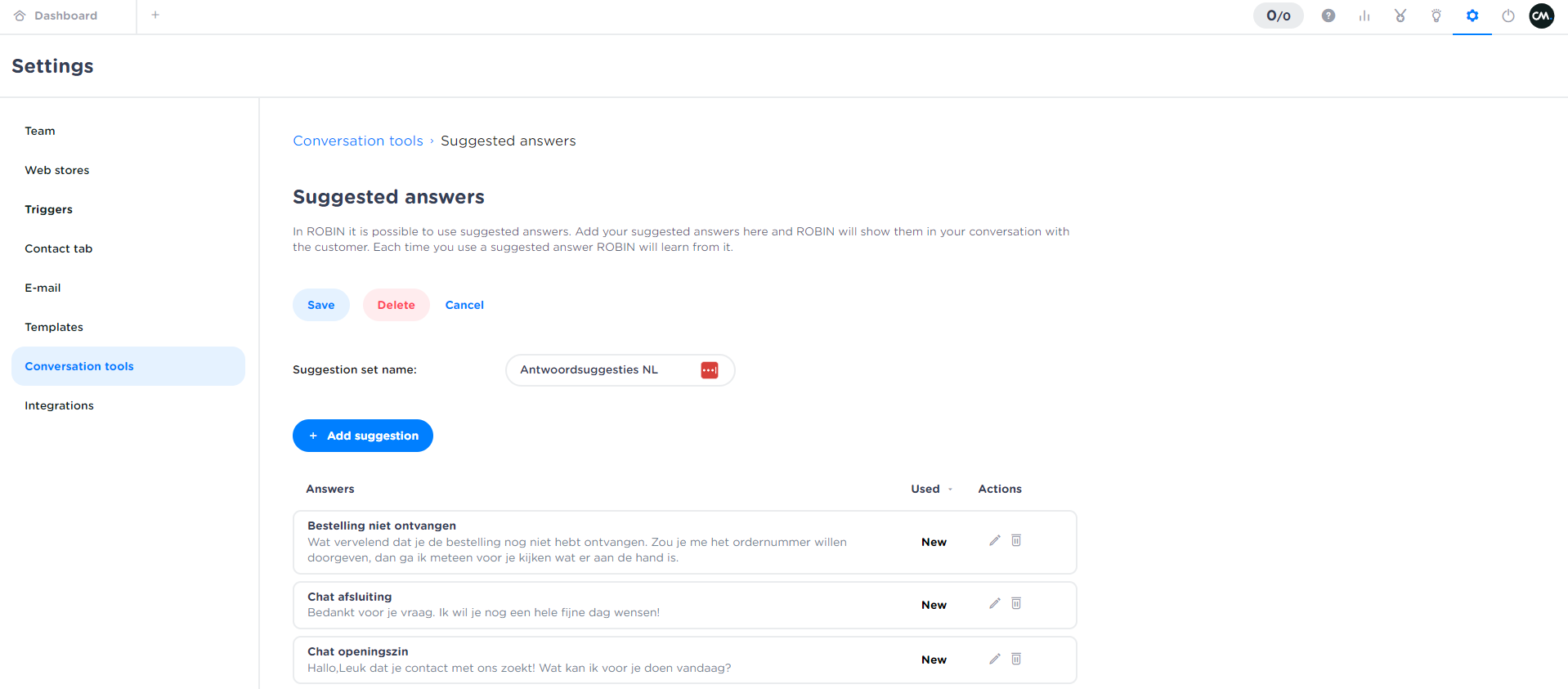Click trash icon for Chat openingszin
The height and width of the screenshot is (689, 1568).
point(1016,659)
